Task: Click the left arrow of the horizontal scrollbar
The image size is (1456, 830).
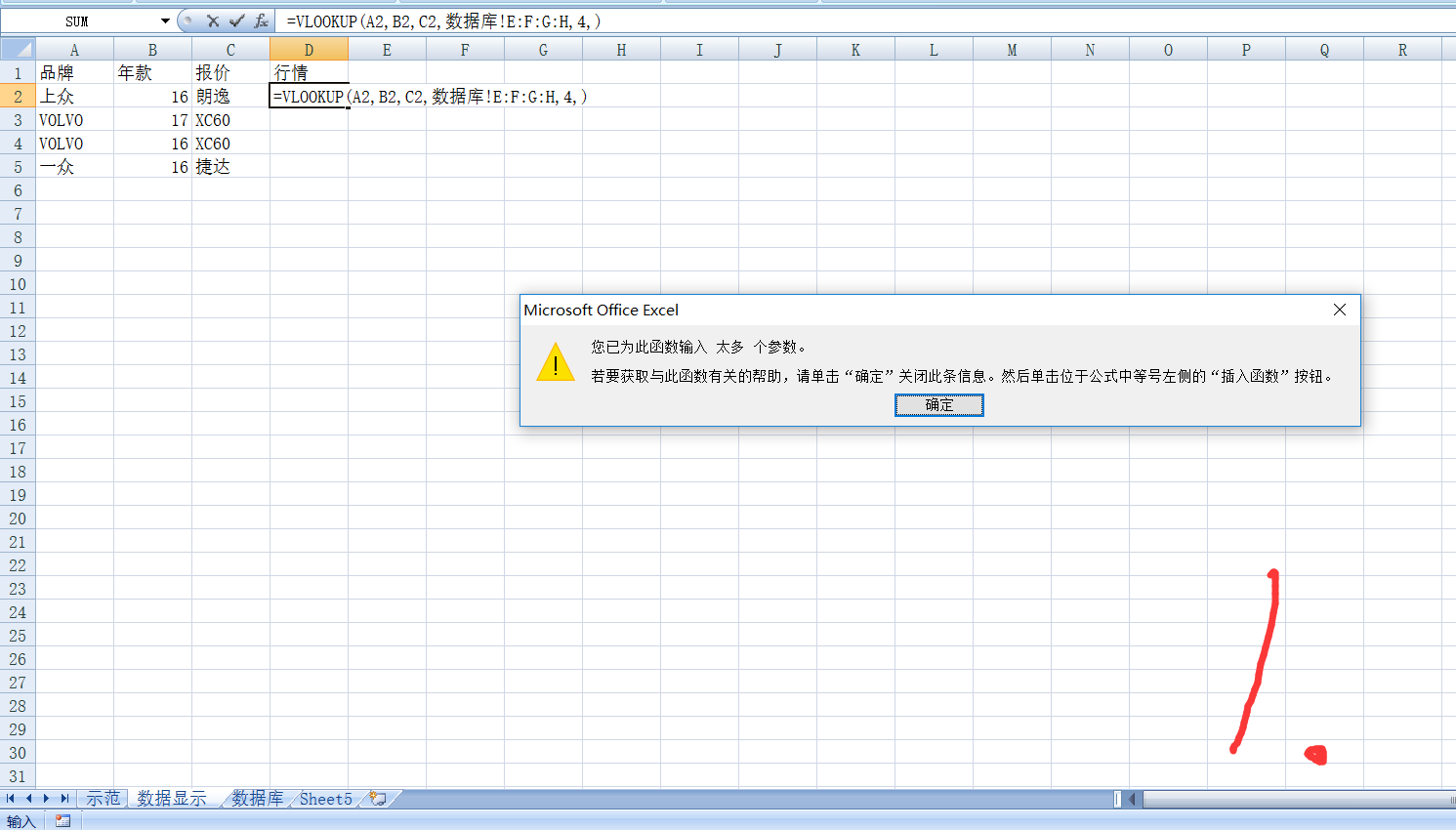Action: [x=1133, y=798]
